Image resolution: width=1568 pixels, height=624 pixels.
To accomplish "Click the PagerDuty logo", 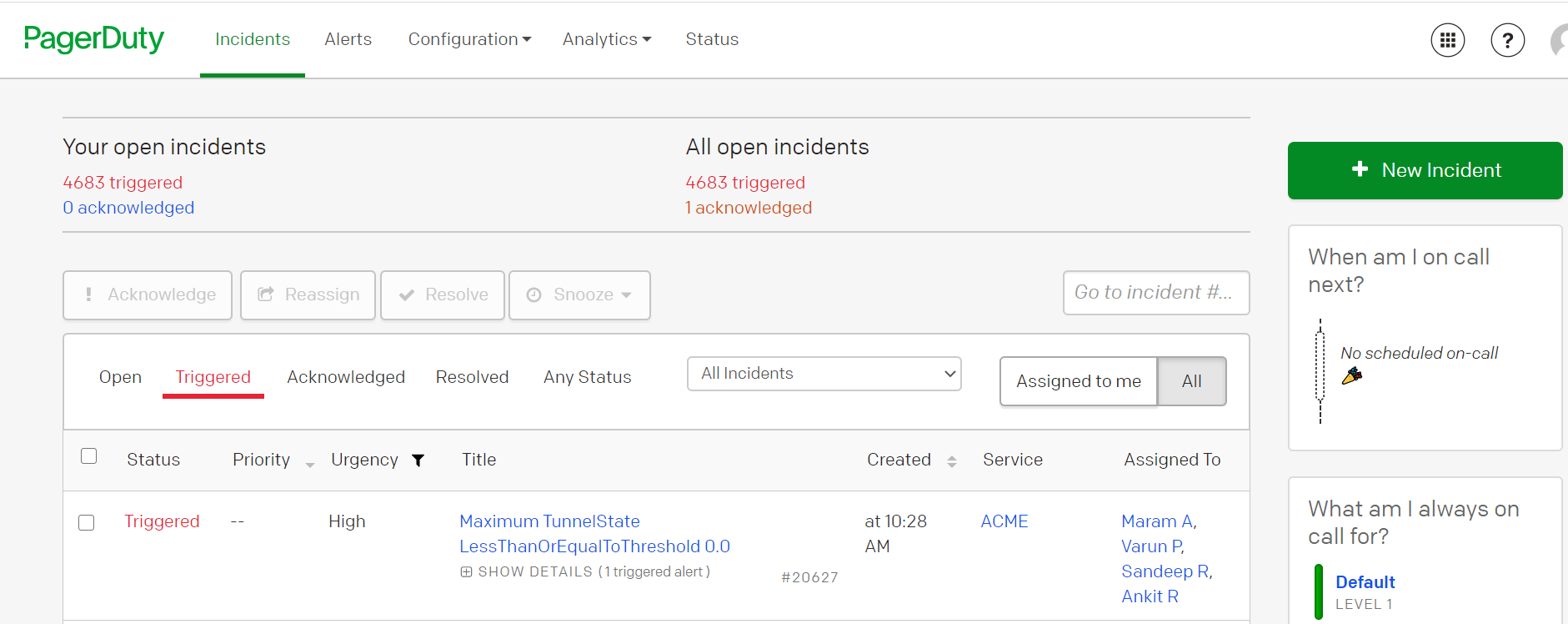I will [94, 39].
